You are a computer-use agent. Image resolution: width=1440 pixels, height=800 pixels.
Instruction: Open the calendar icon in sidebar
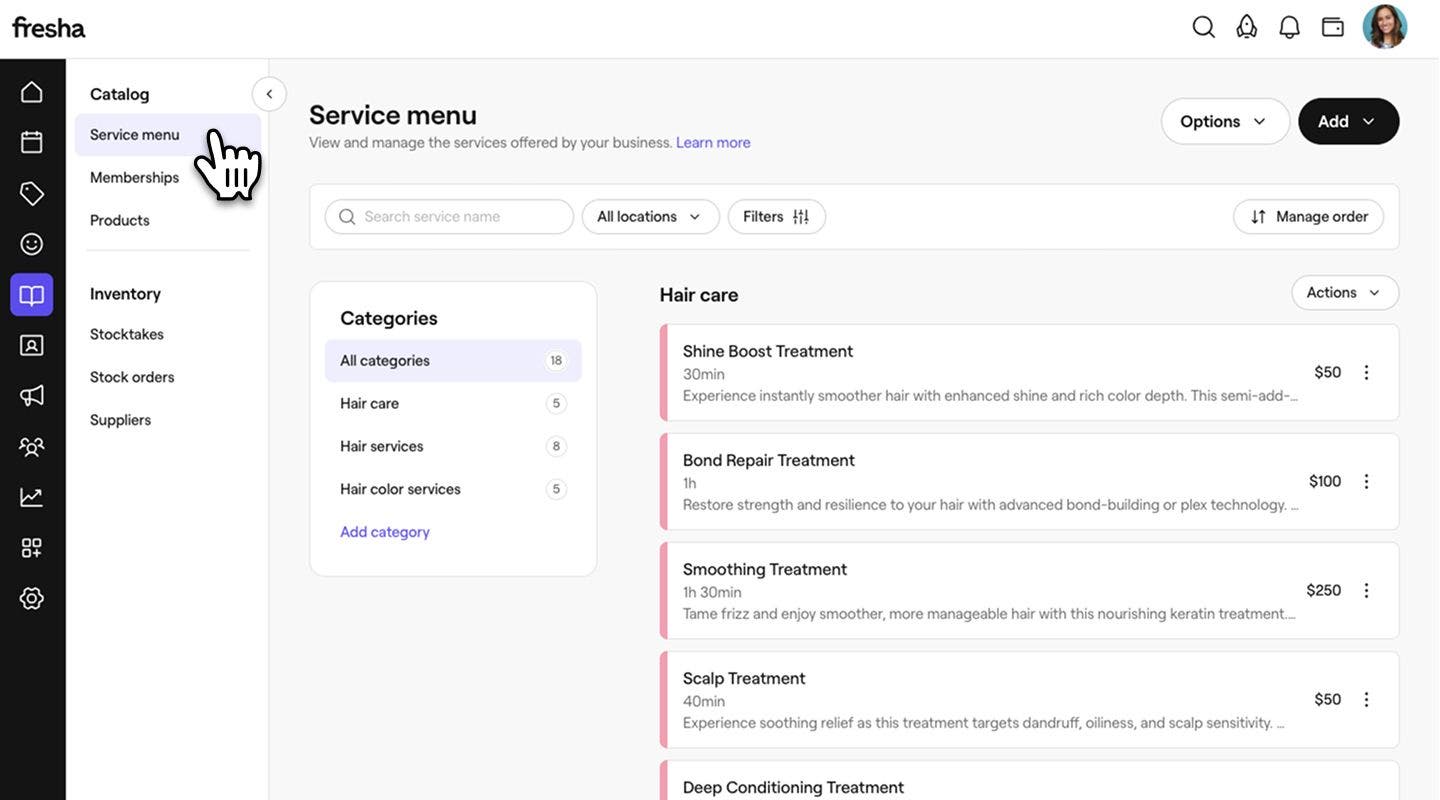32,142
